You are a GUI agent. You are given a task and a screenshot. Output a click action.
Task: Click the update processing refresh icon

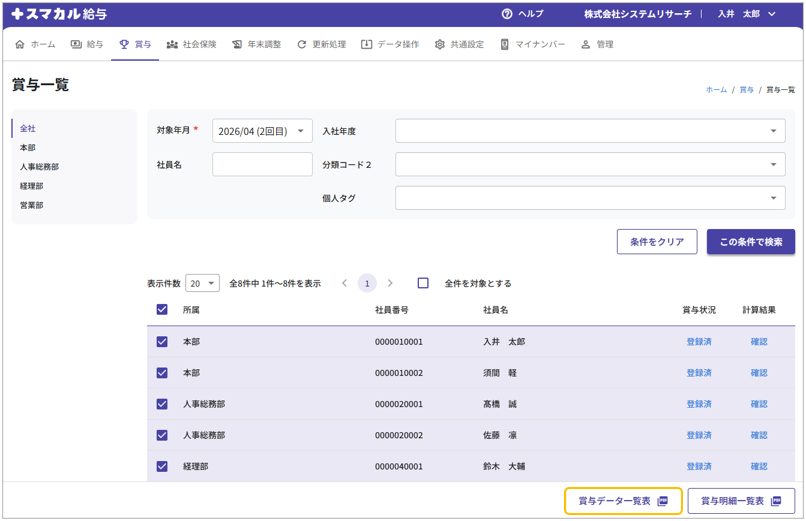(x=302, y=45)
